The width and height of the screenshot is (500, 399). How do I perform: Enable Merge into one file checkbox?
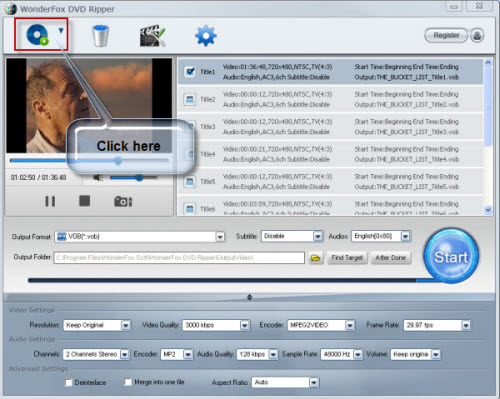[x=128, y=382]
